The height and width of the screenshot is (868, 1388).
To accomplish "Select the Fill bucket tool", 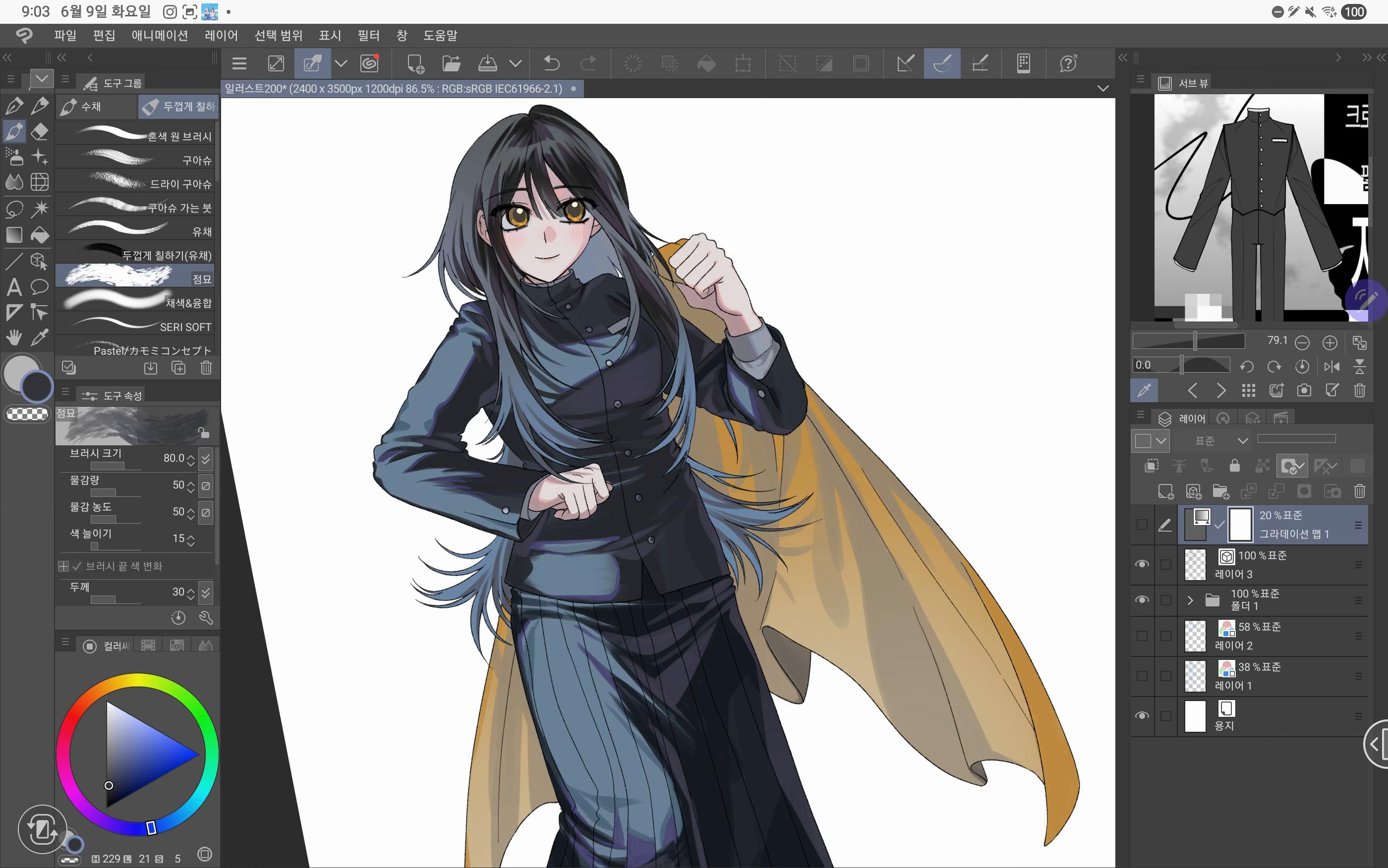I will [x=39, y=235].
